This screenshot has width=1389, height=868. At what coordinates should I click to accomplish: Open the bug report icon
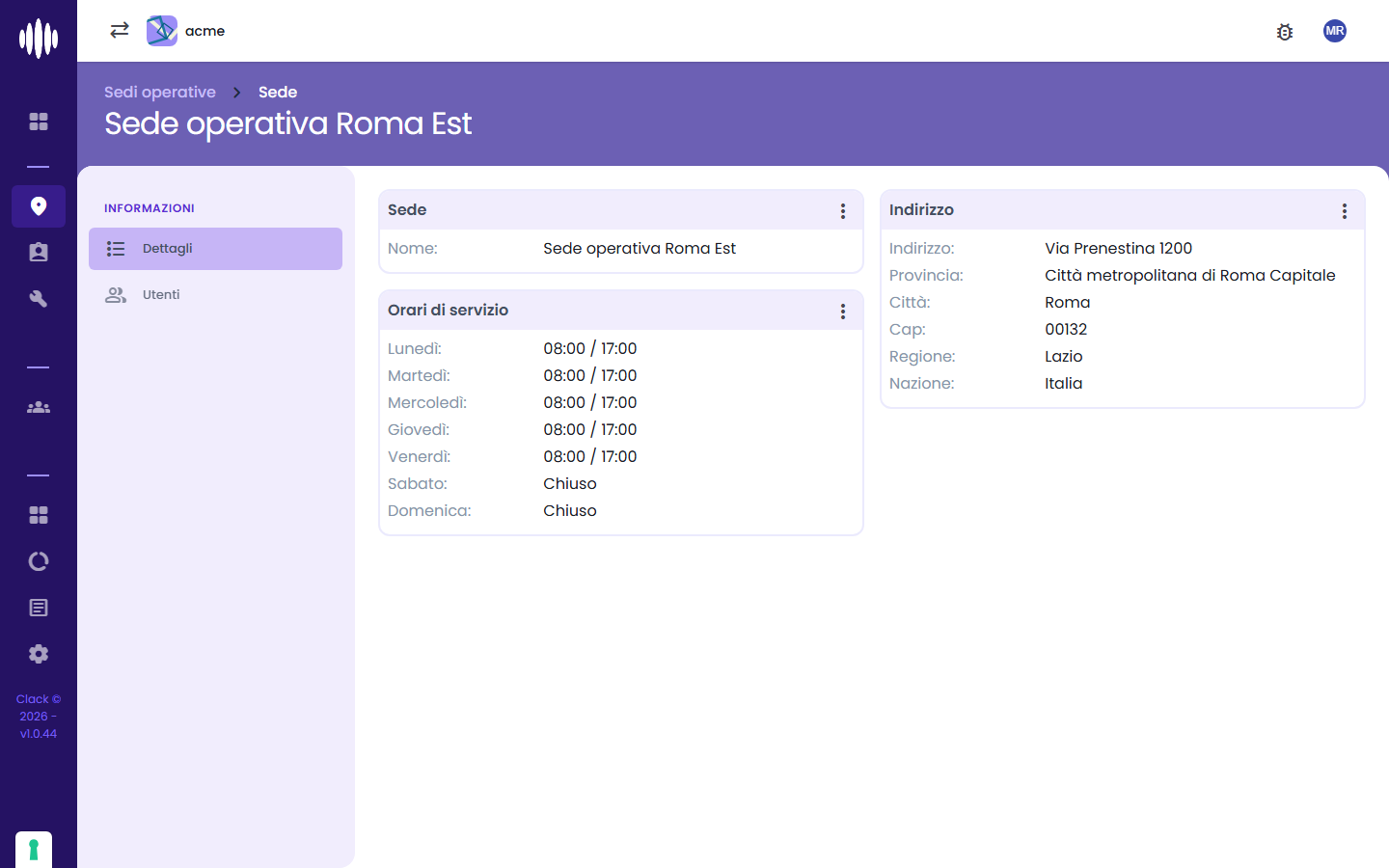(1285, 32)
